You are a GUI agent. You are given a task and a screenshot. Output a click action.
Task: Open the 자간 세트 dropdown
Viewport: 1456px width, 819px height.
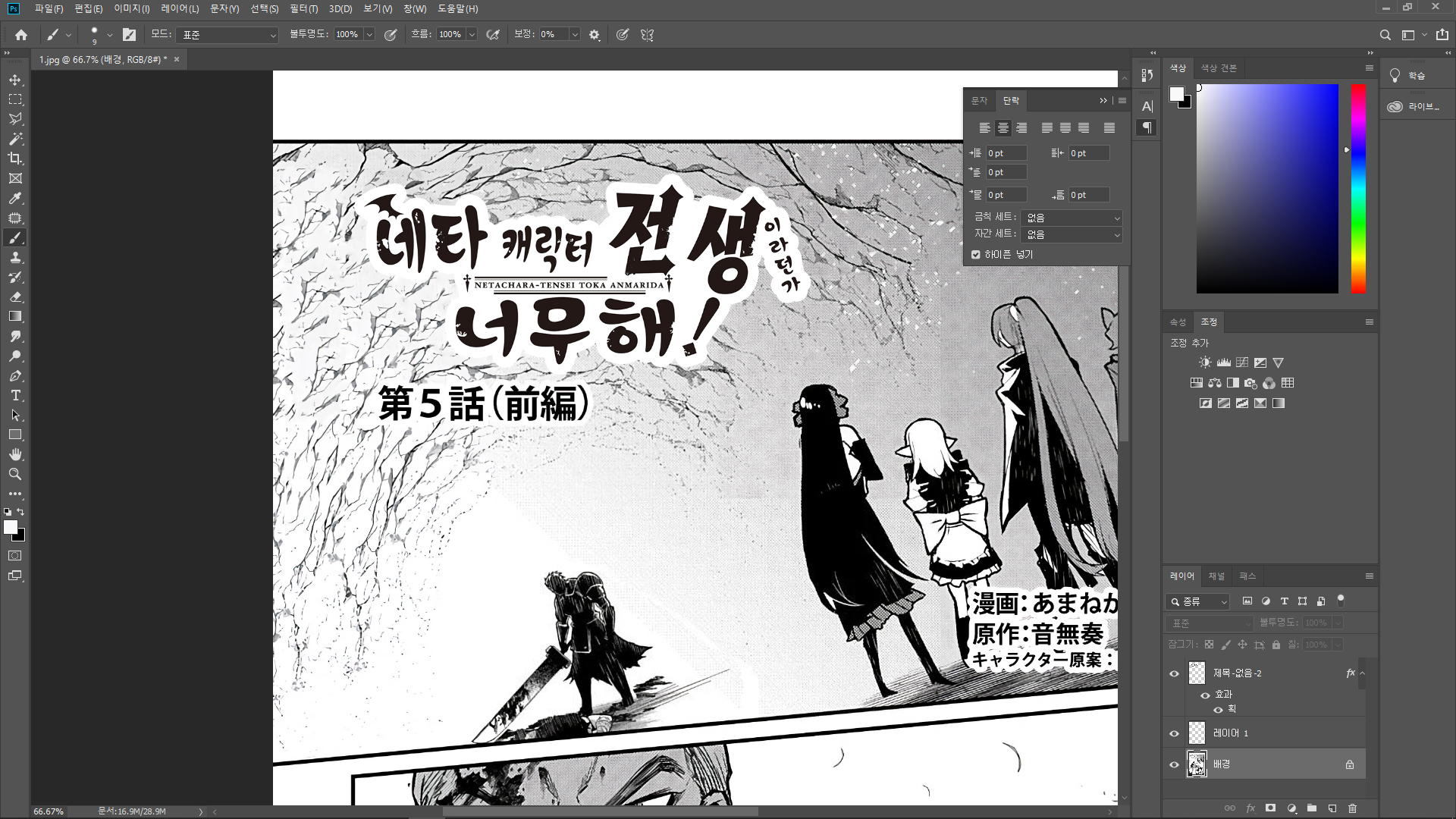click(x=1071, y=234)
